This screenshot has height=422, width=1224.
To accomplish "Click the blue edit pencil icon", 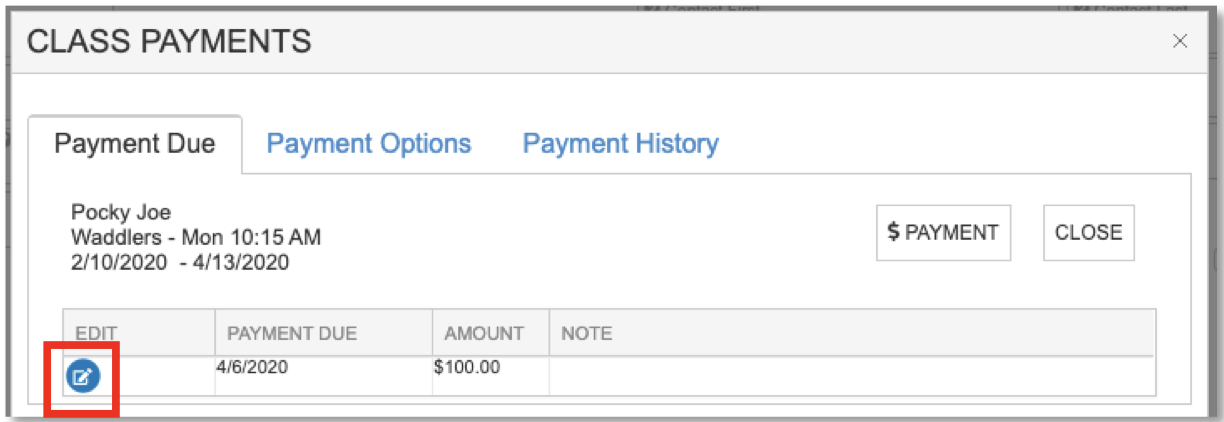I will (x=83, y=377).
